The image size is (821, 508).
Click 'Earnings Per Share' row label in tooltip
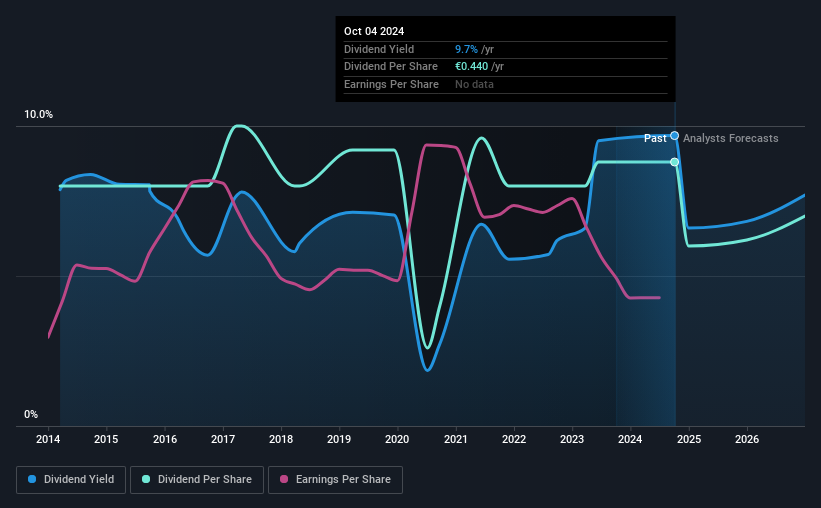pos(391,84)
